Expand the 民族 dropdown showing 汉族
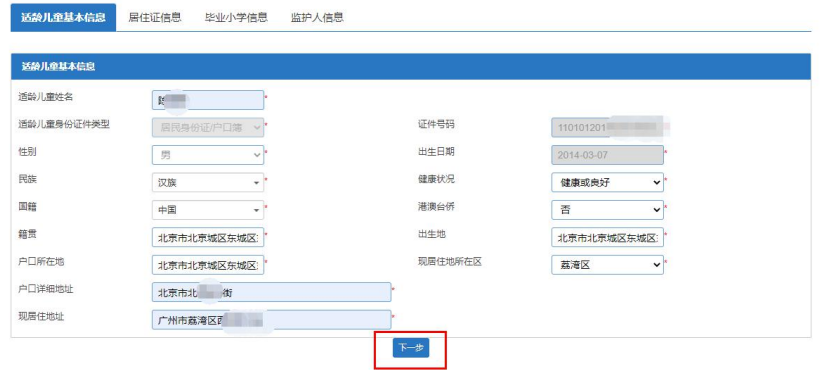Image resolution: width=828 pixels, height=370 pixels. coord(208,183)
